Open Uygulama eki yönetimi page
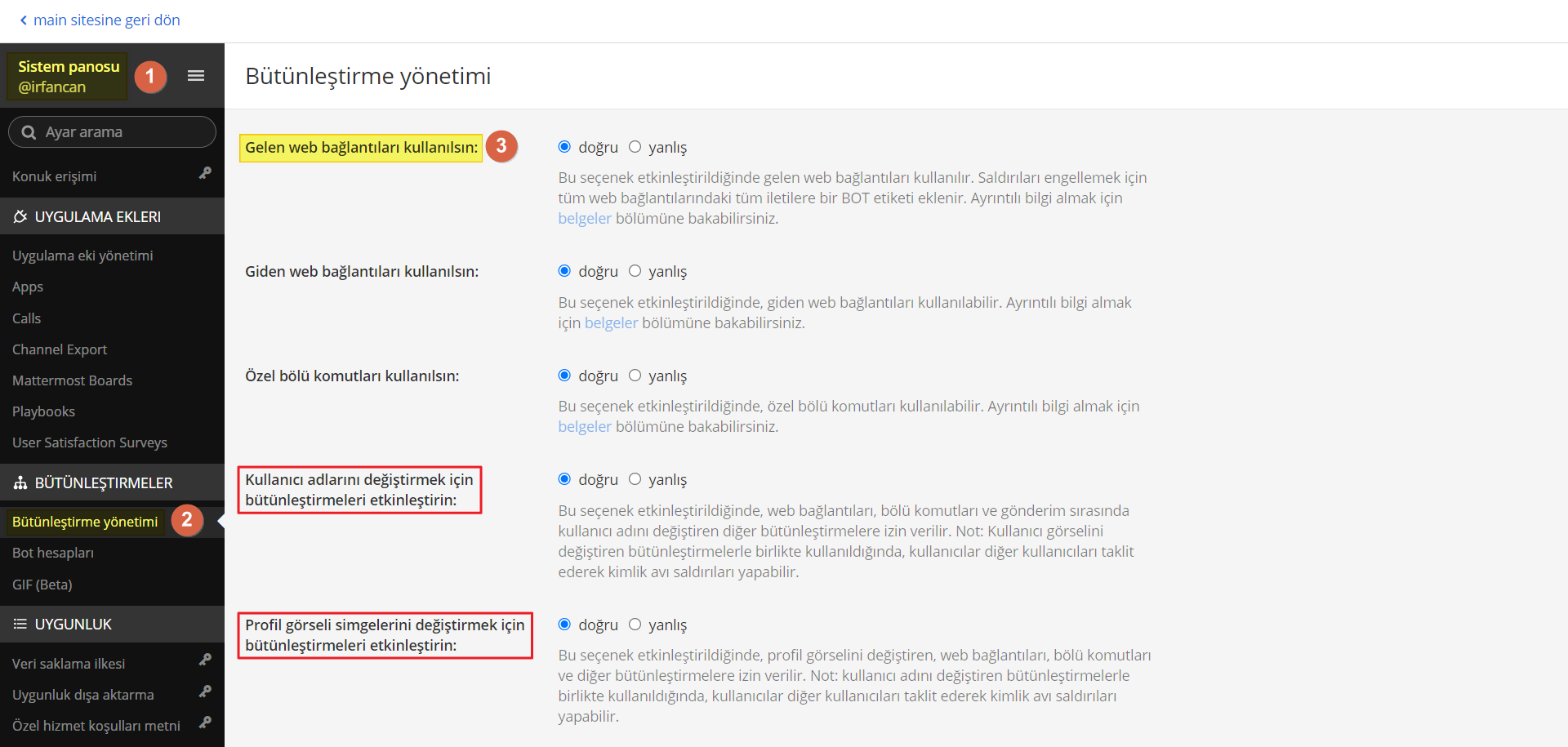 coord(82,256)
